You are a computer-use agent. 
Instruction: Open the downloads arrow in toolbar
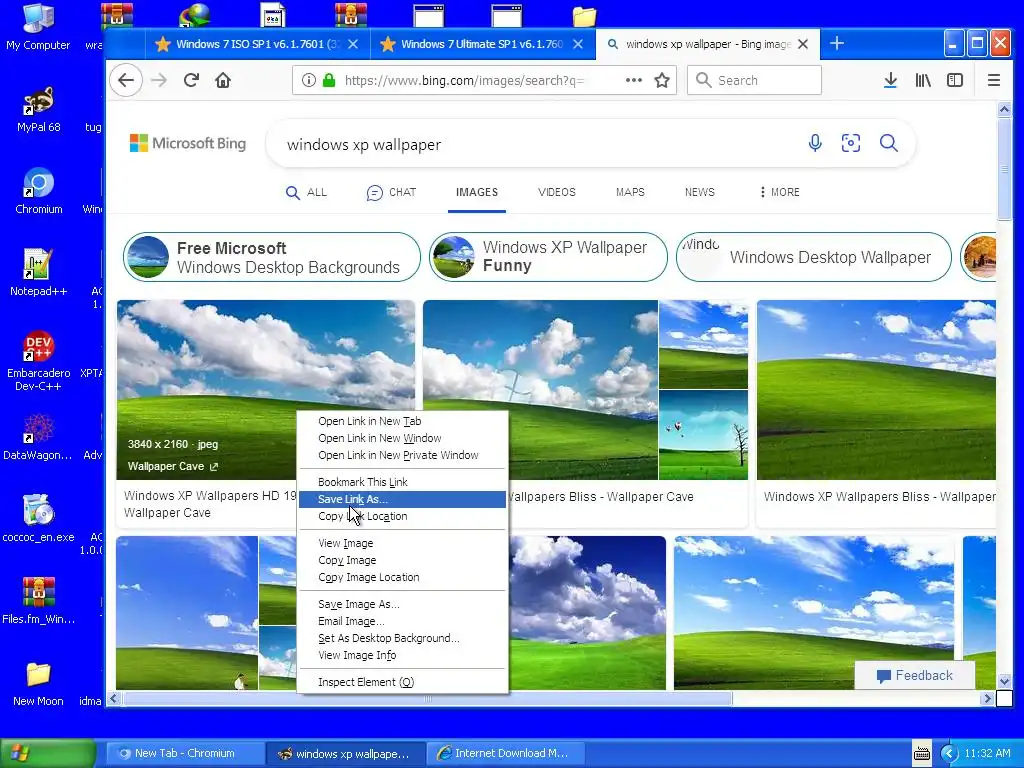pyautogui.click(x=890, y=80)
